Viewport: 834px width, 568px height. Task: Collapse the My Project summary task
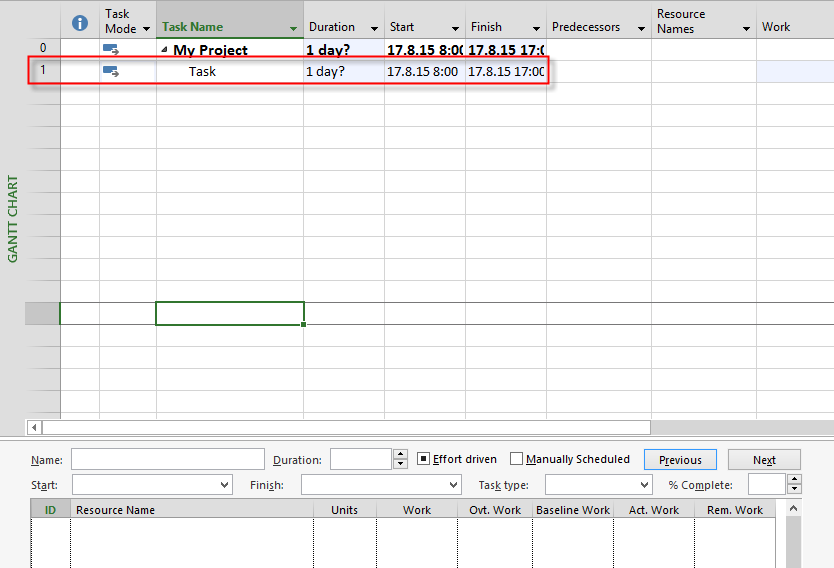165,50
